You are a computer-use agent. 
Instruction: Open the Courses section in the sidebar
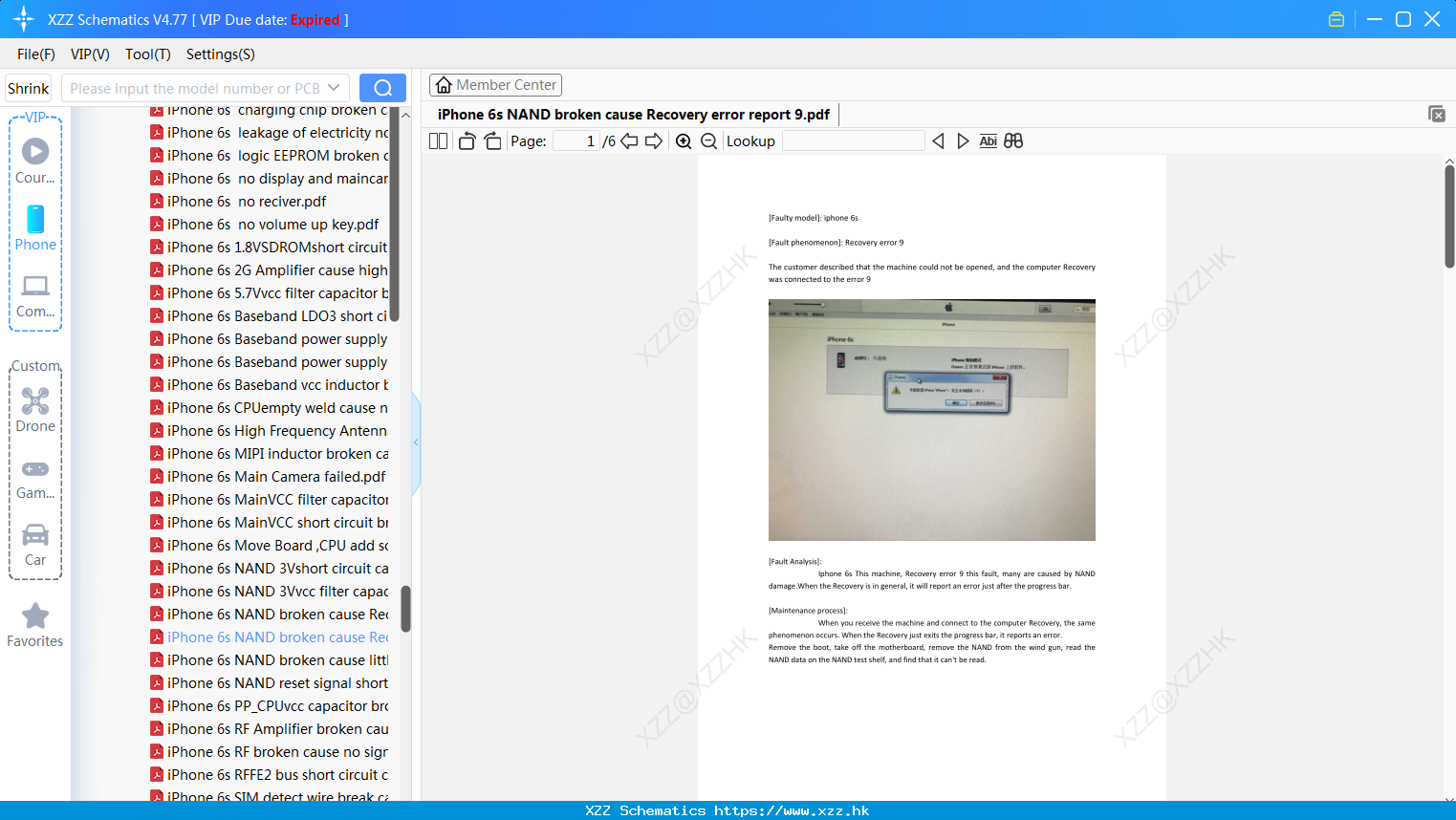pyautogui.click(x=35, y=161)
